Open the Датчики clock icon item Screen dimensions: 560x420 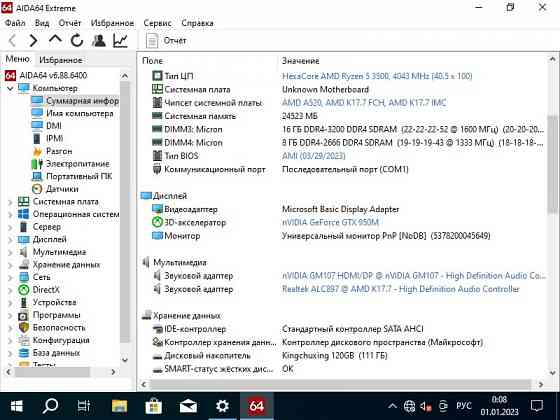pos(37,189)
